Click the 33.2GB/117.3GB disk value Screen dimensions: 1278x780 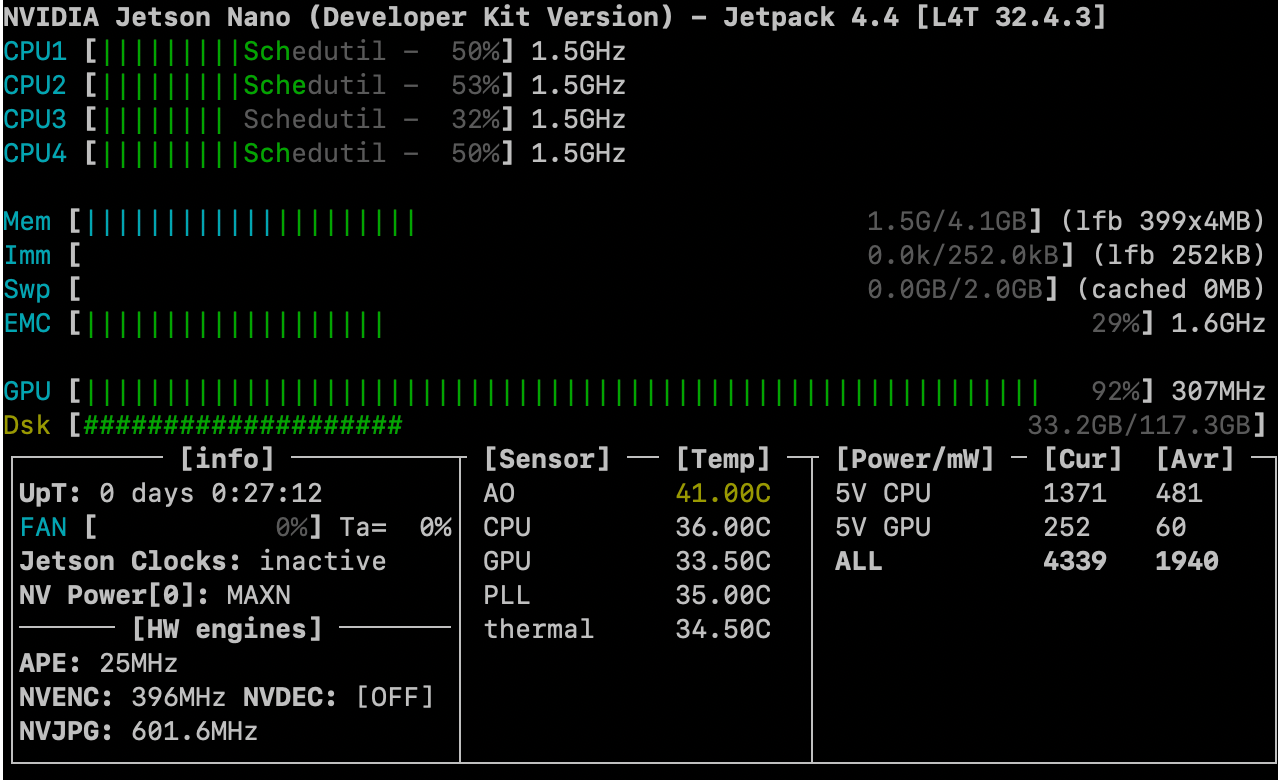pyautogui.click(x=1139, y=425)
